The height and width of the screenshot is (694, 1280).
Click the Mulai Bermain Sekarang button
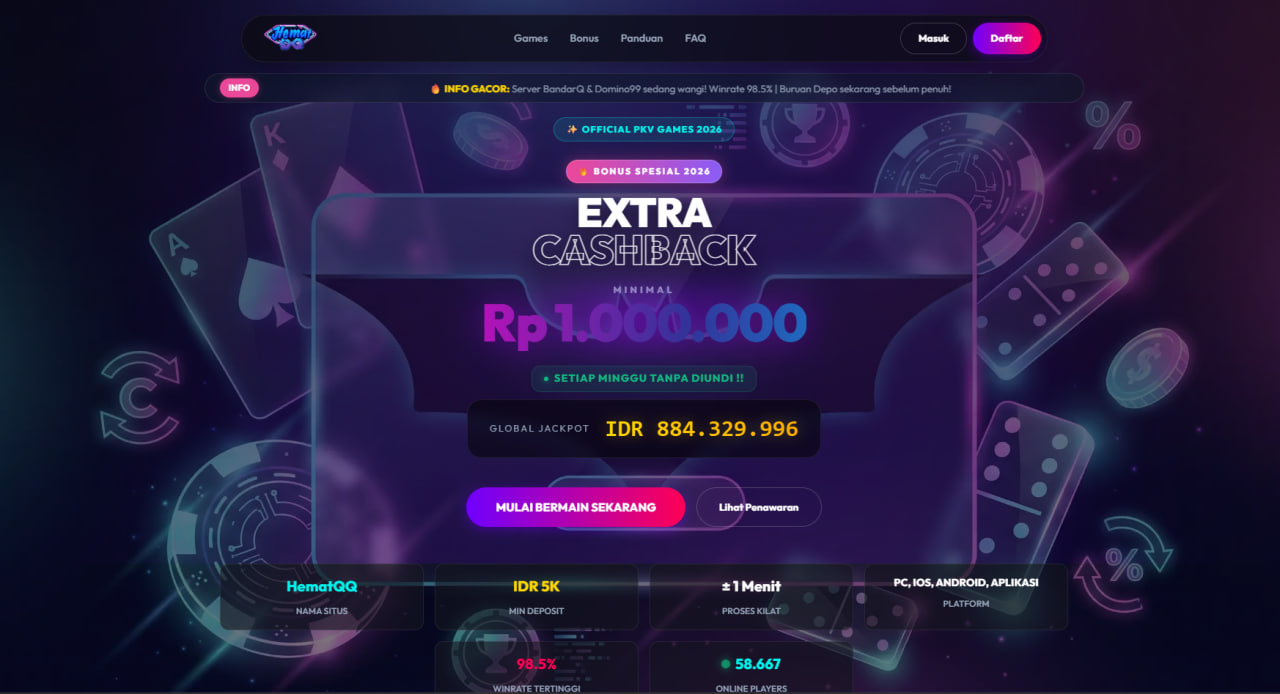pos(575,507)
